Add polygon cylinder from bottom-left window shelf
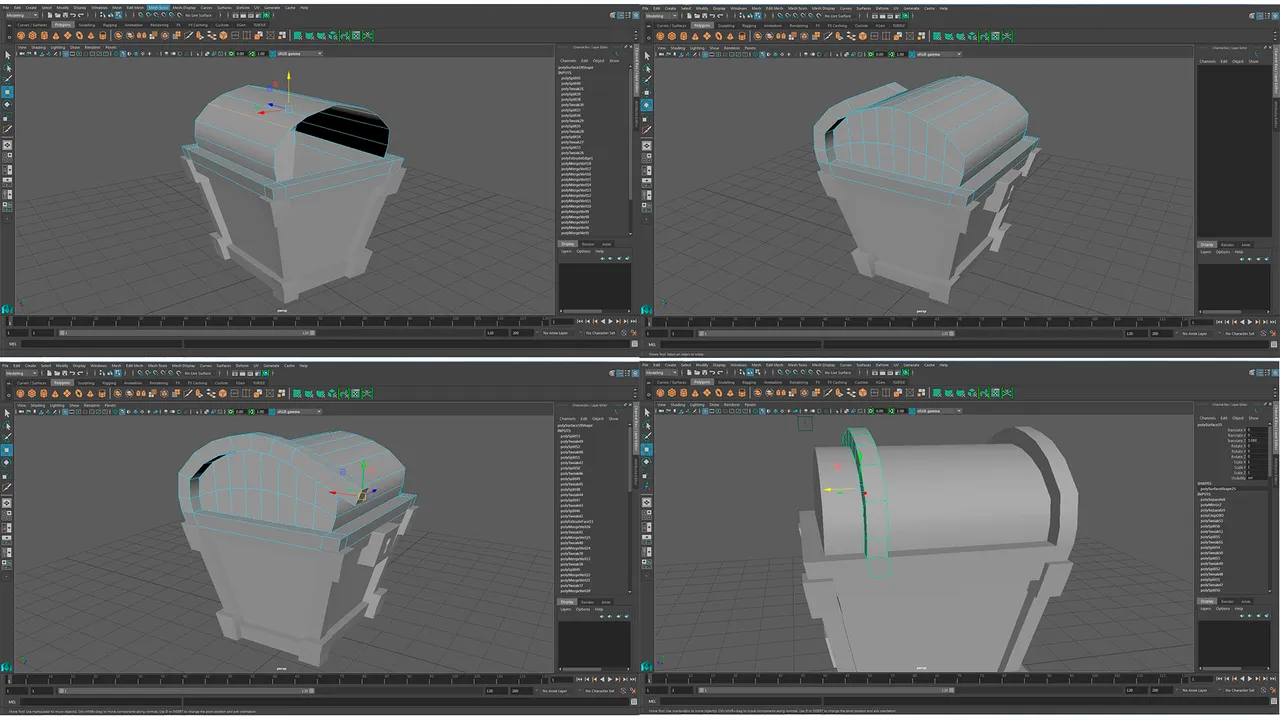1280x720 pixels. (45, 393)
